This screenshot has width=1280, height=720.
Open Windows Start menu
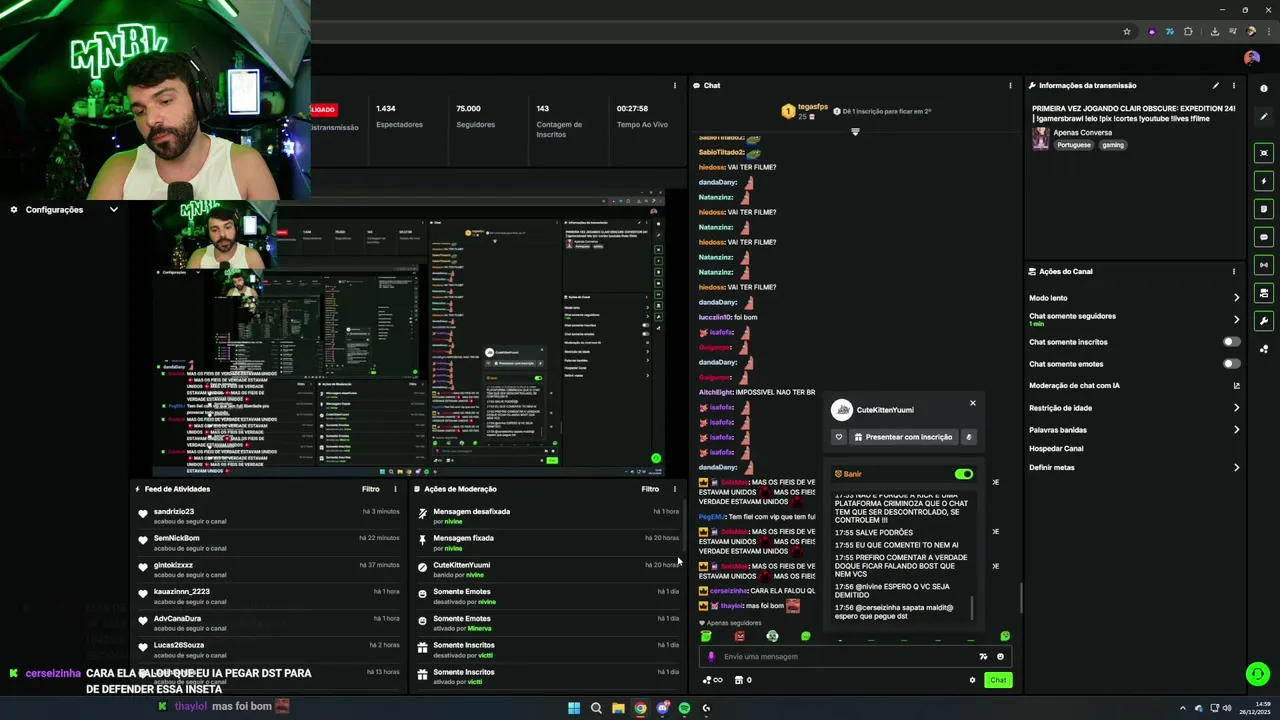pyautogui.click(x=574, y=708)
